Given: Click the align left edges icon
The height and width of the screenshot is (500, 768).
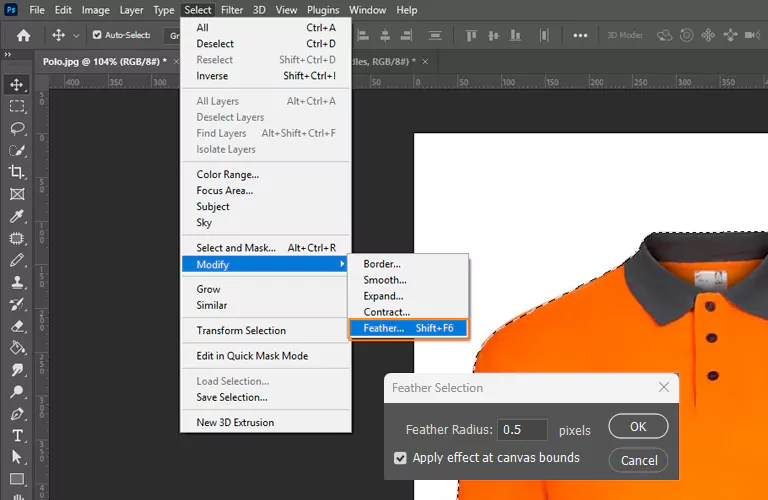Looking at the screenshot, I should pyautogui.click(x=363, y=35).
